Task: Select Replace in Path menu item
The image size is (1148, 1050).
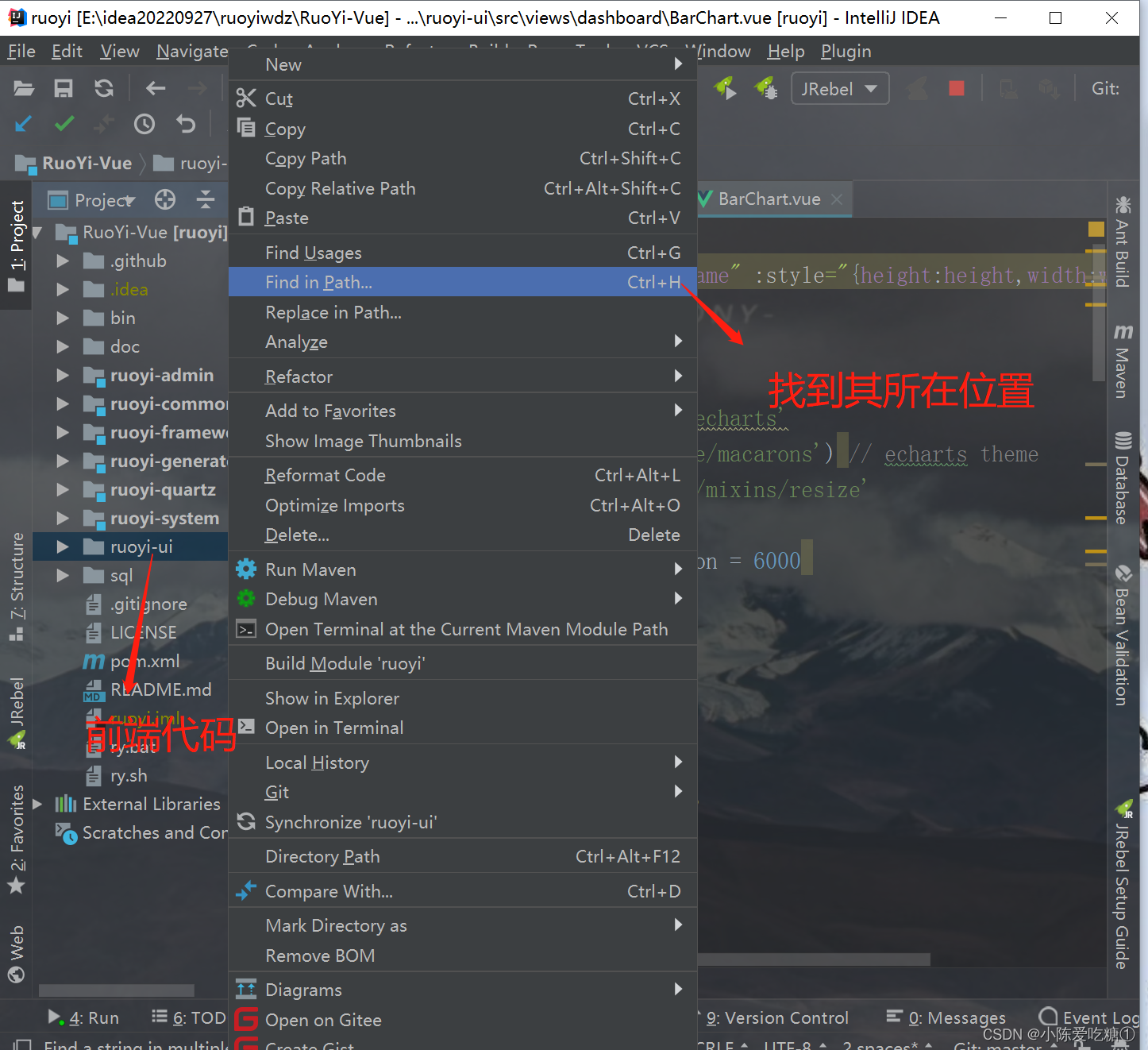Action: pos(463,312)
